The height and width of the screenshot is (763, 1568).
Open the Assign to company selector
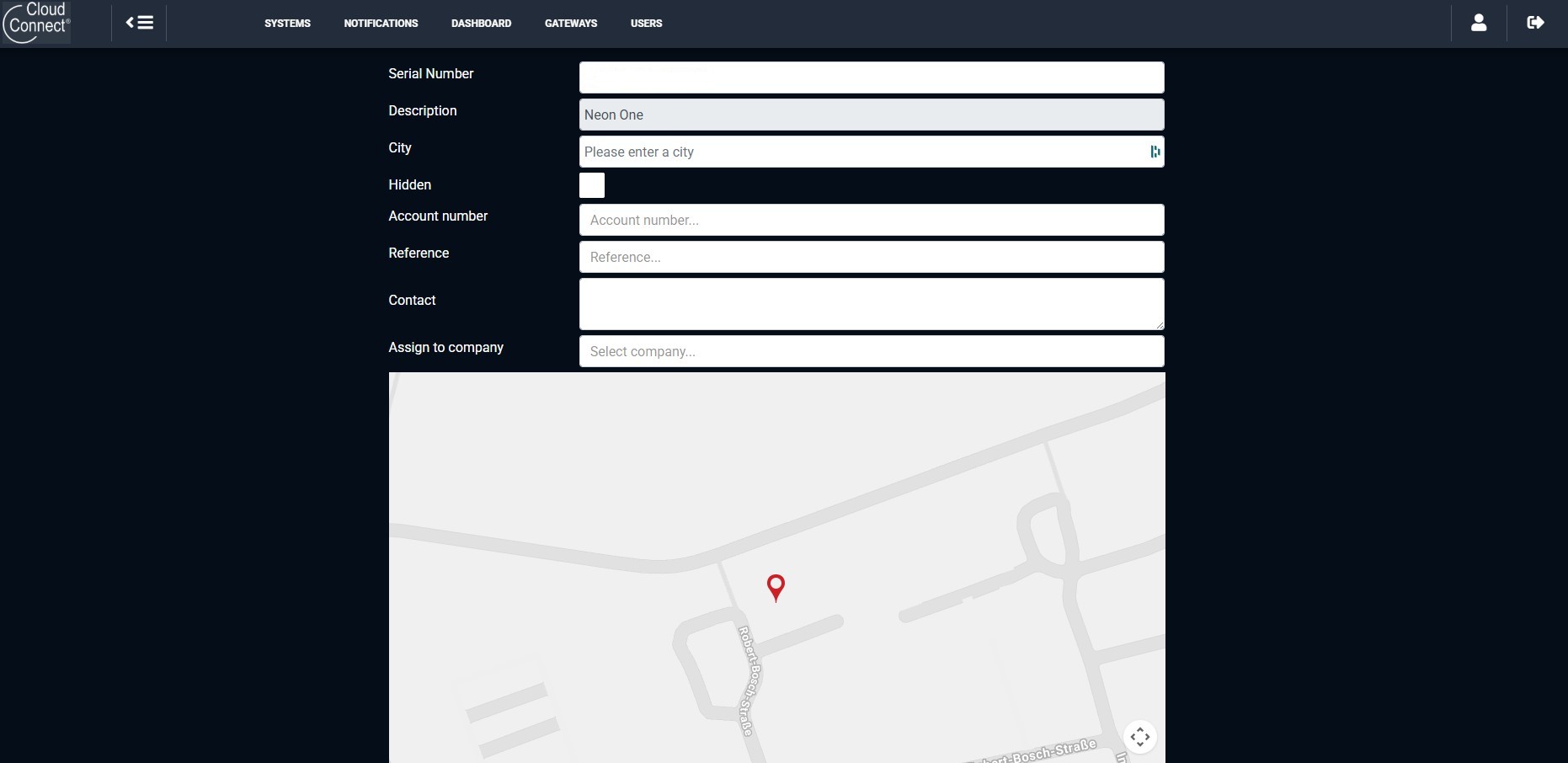[x=872, y=351]
